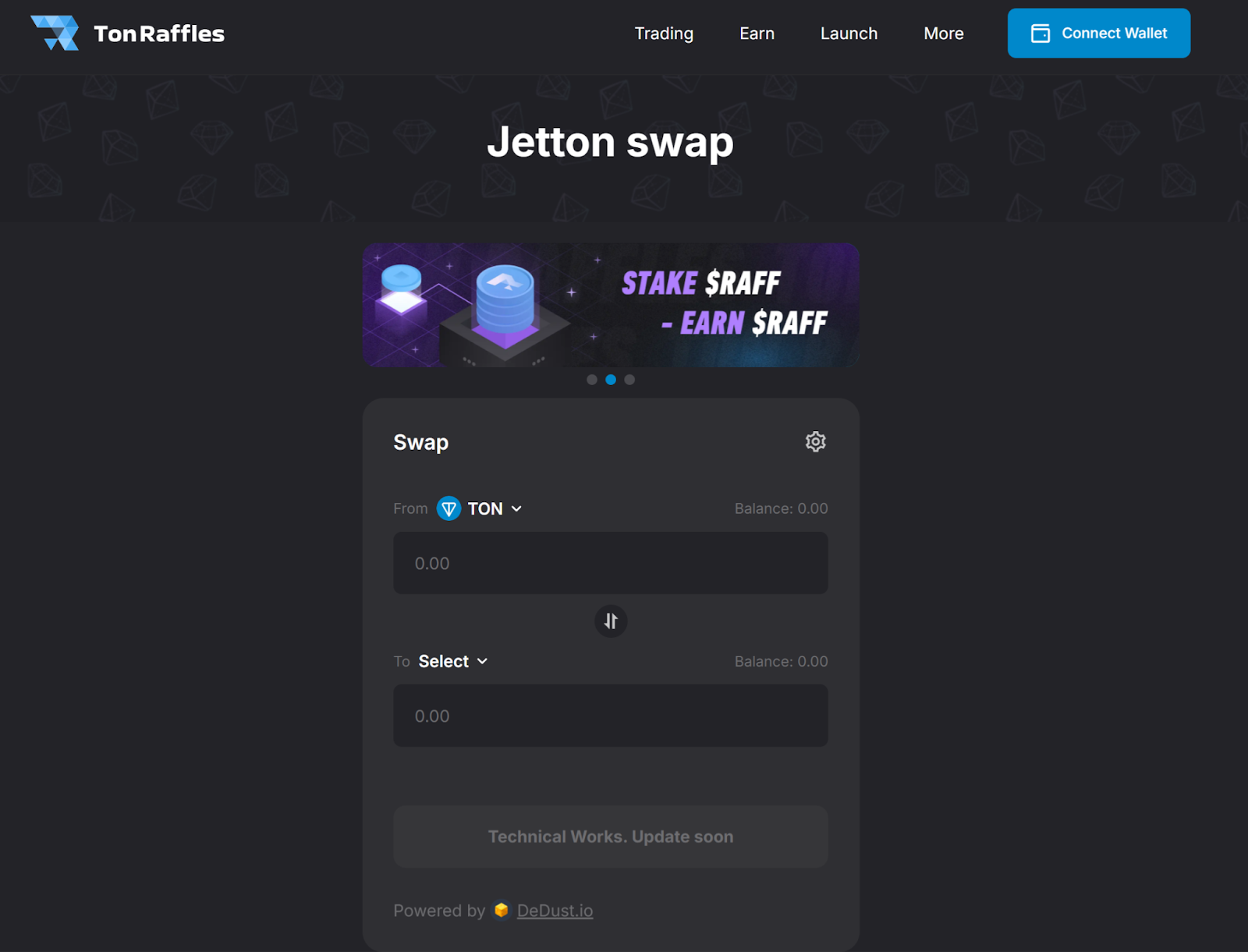
Task: Click the TON token icon
Action: tap(448, 508)
